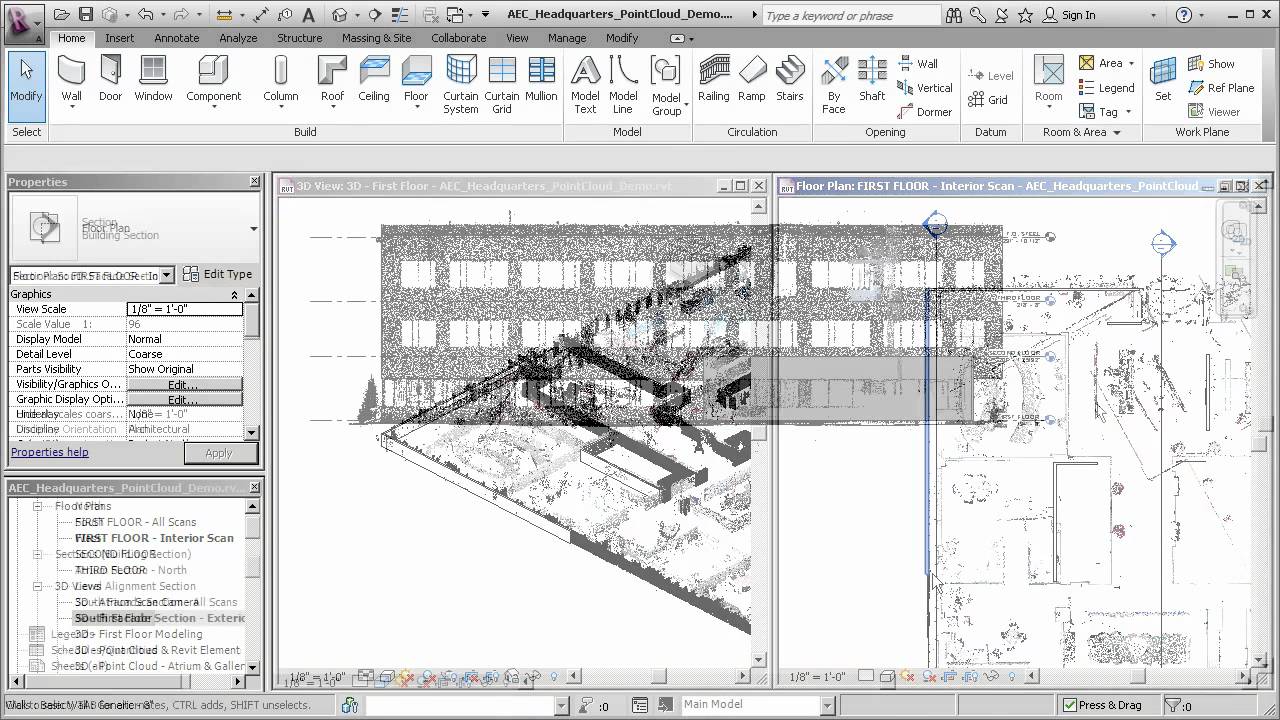Open the Properties help link
The width and height of the screenshot is (1280, 720).
click(49, 452)
